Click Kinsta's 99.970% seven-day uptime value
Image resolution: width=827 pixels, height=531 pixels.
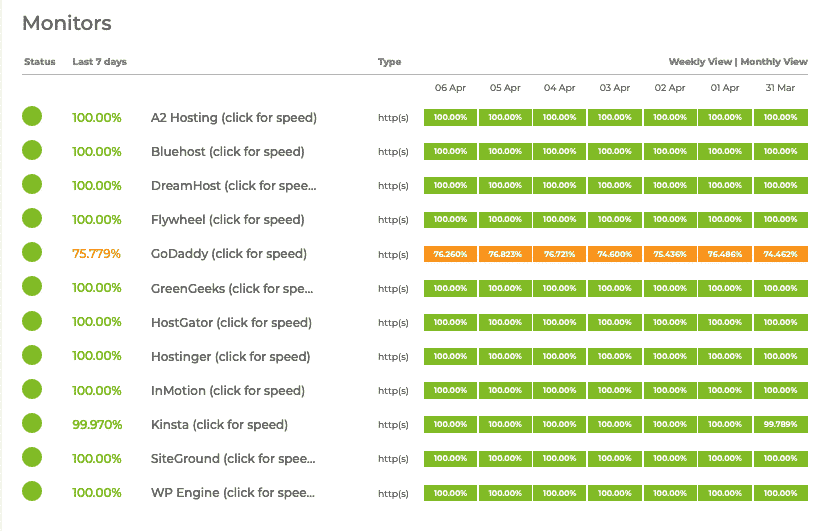click(x=96, y=425)
